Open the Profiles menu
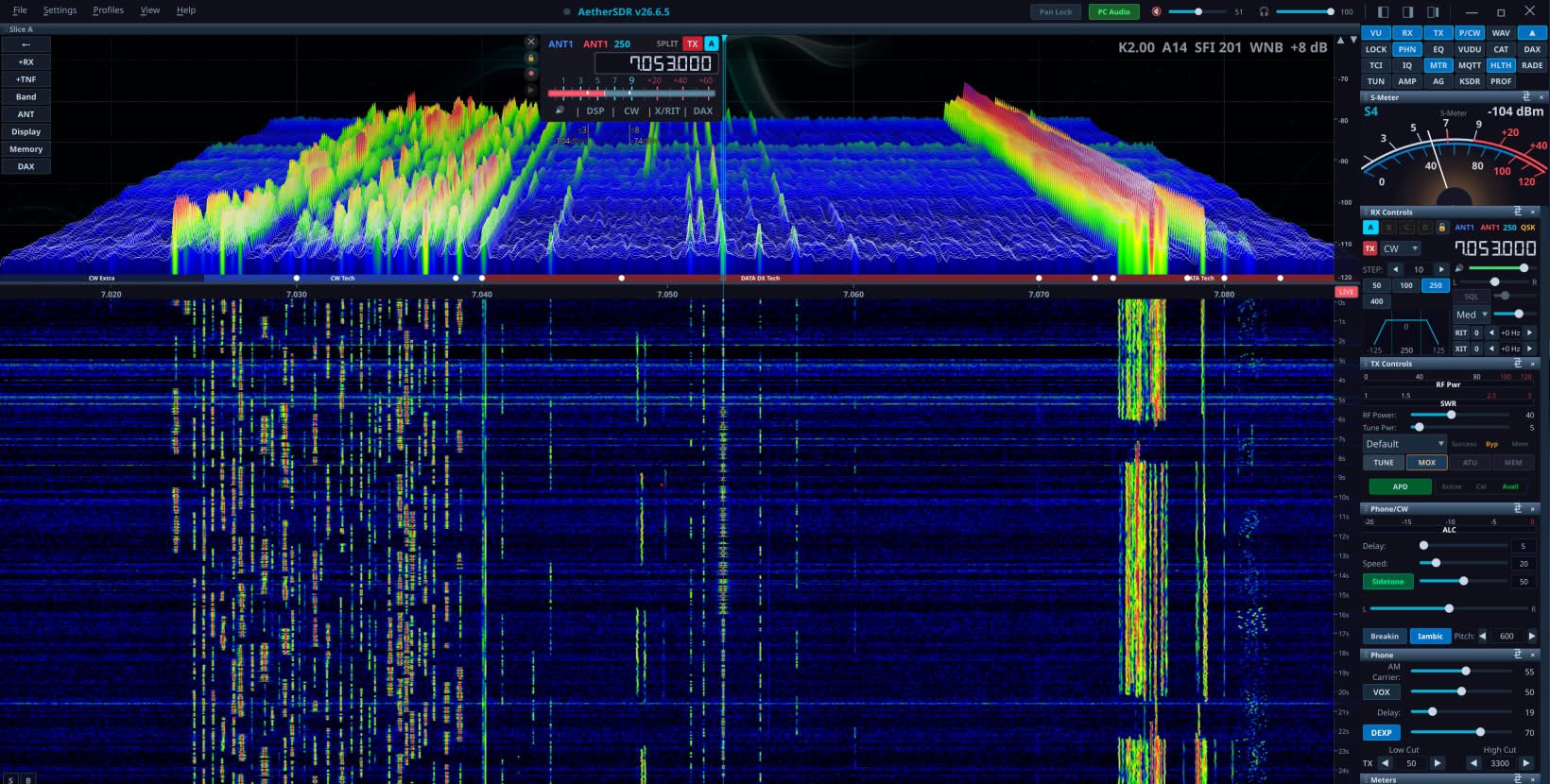1550x784 pixels. (108, 10)
